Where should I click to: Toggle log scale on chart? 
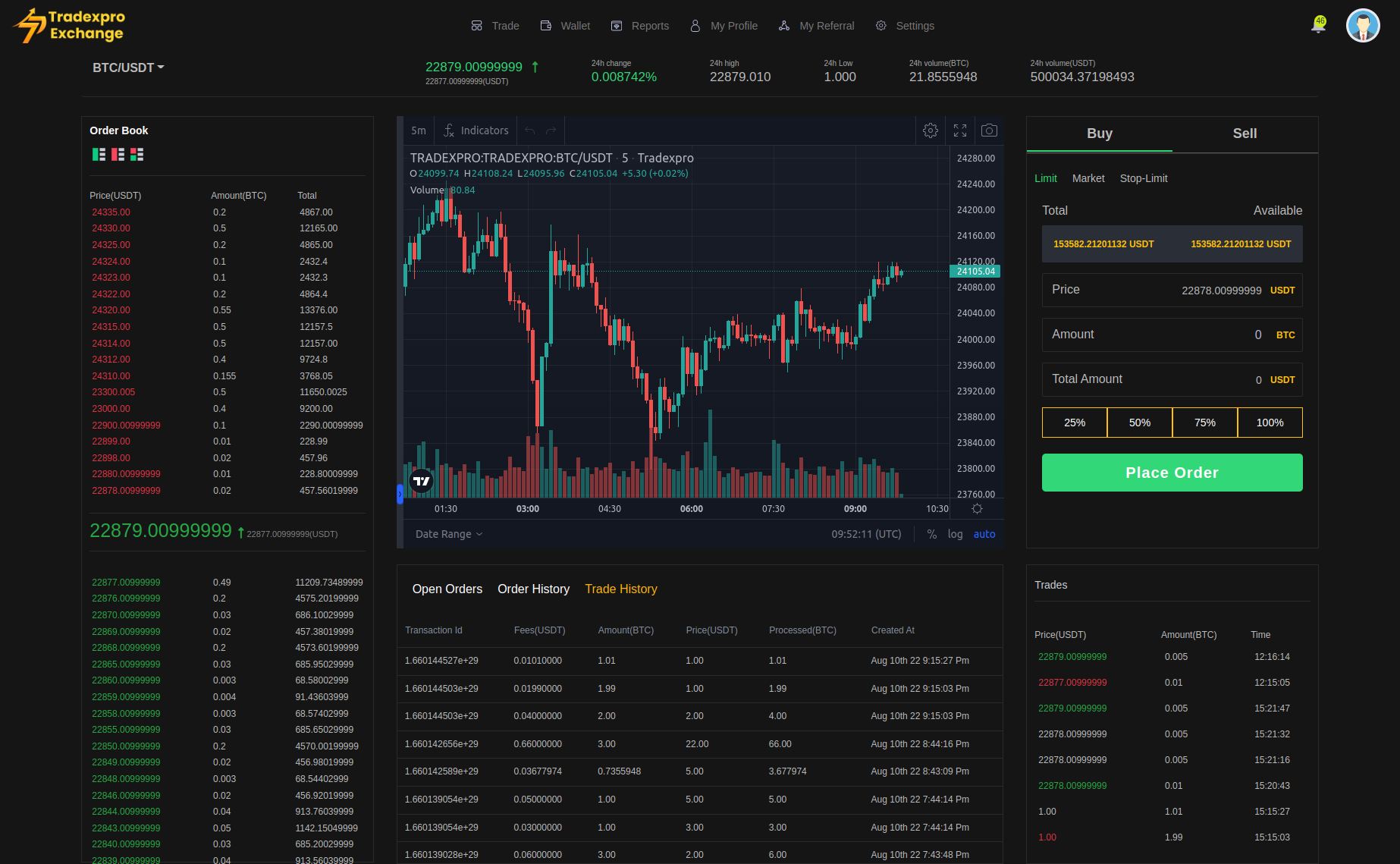(x=955, y=534)
